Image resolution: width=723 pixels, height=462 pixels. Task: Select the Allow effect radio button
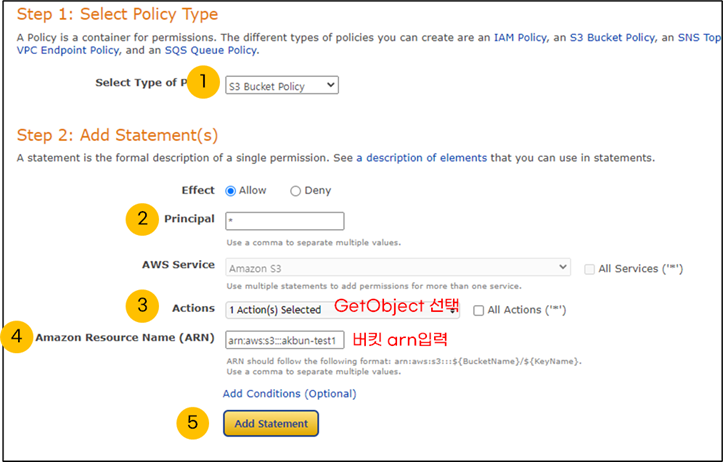[x=231, y=191]
